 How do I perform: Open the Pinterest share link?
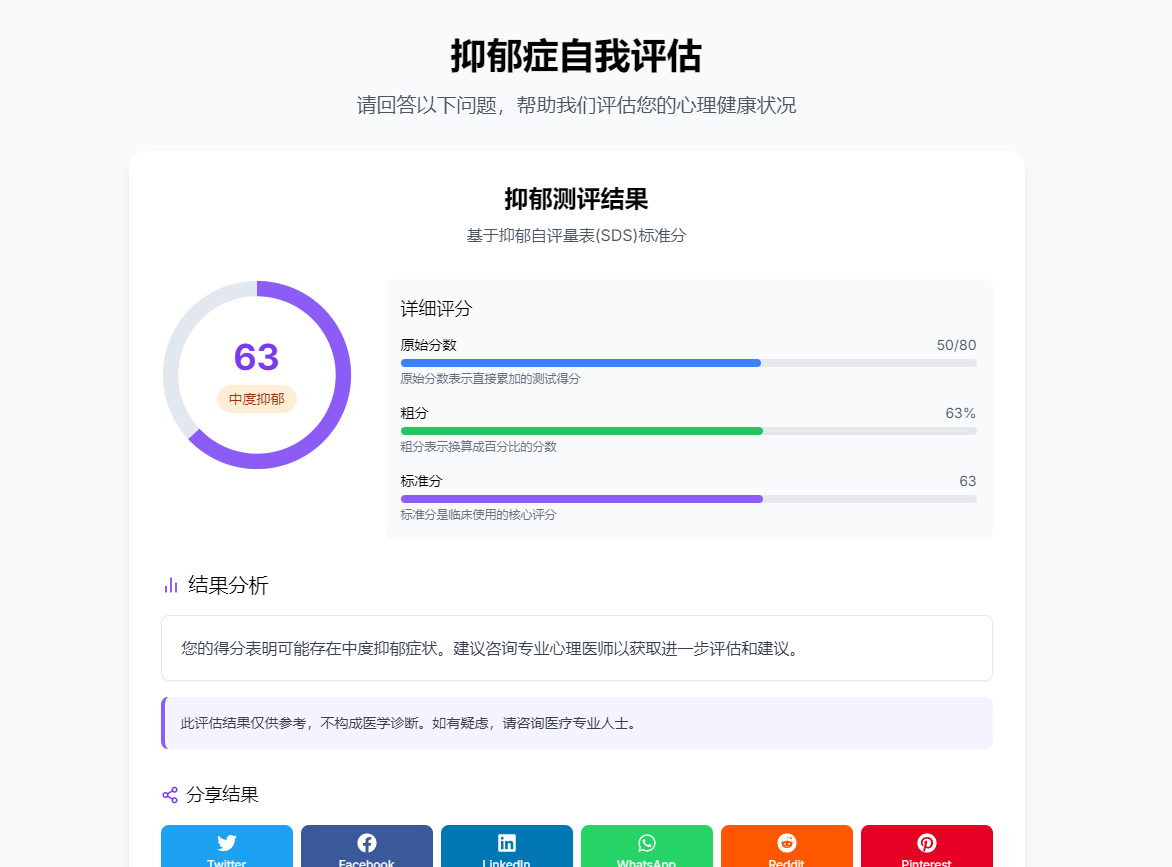tap(926, 850)
